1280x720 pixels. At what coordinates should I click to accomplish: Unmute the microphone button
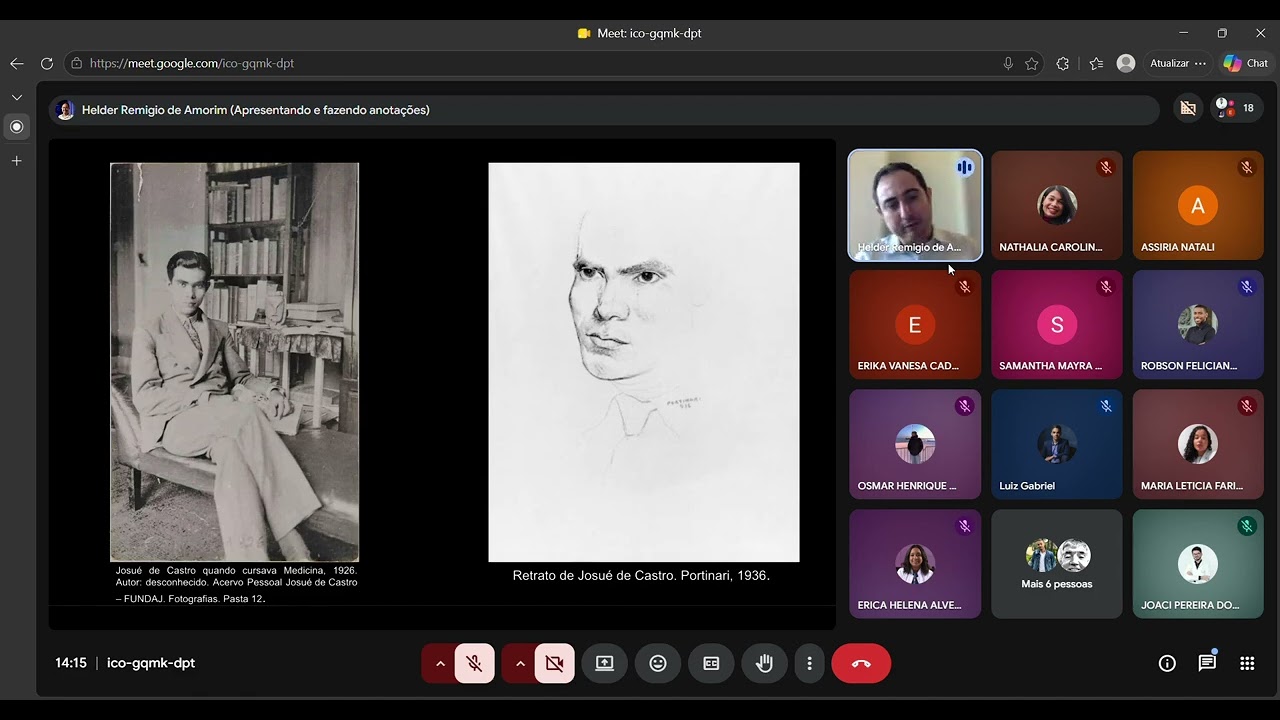[x=475, y=663]
